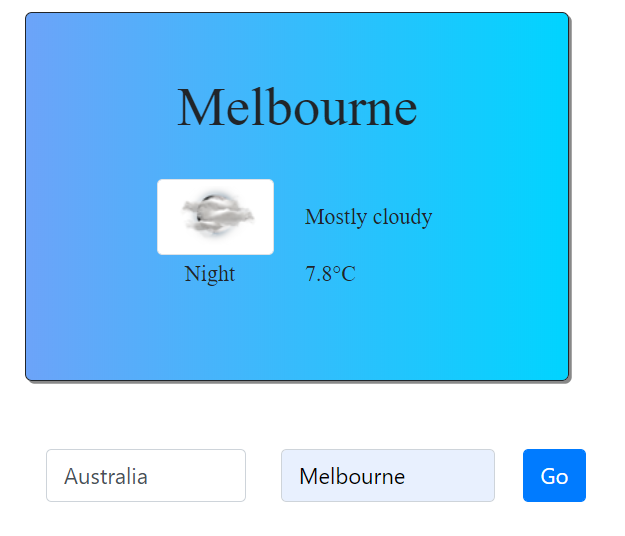The image size is (625, 536).
Task: Submit the search with the Go button
Action: [554, 475]
